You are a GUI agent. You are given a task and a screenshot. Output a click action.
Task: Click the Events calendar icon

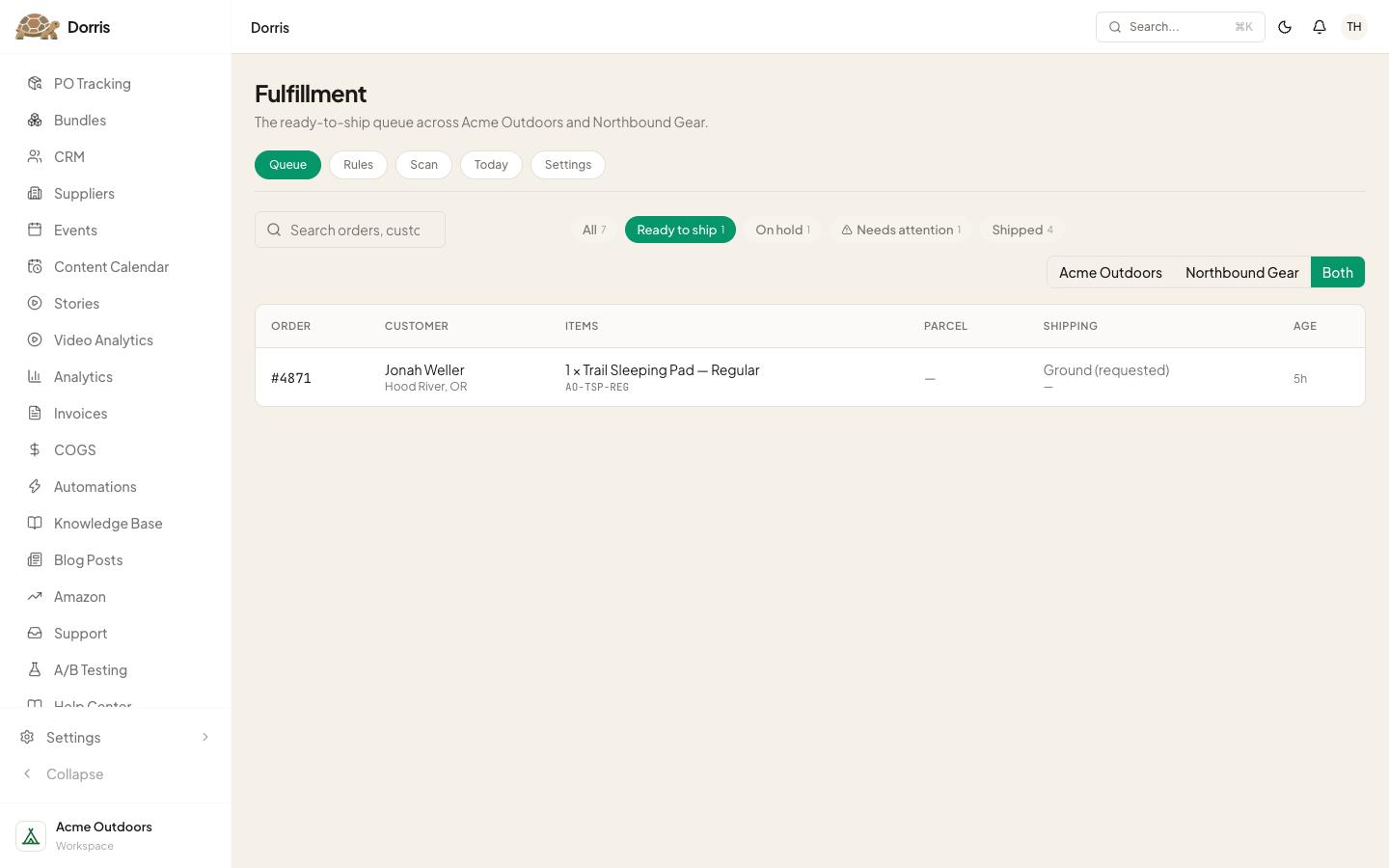tap(35, 231)
